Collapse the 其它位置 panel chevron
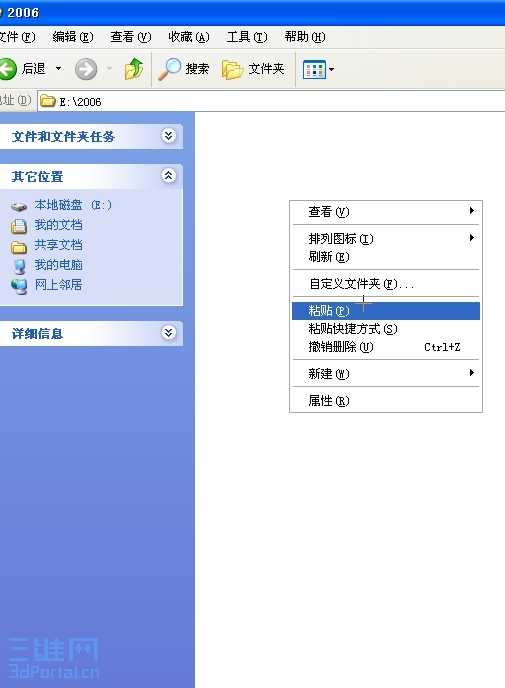 coord(168,176)
